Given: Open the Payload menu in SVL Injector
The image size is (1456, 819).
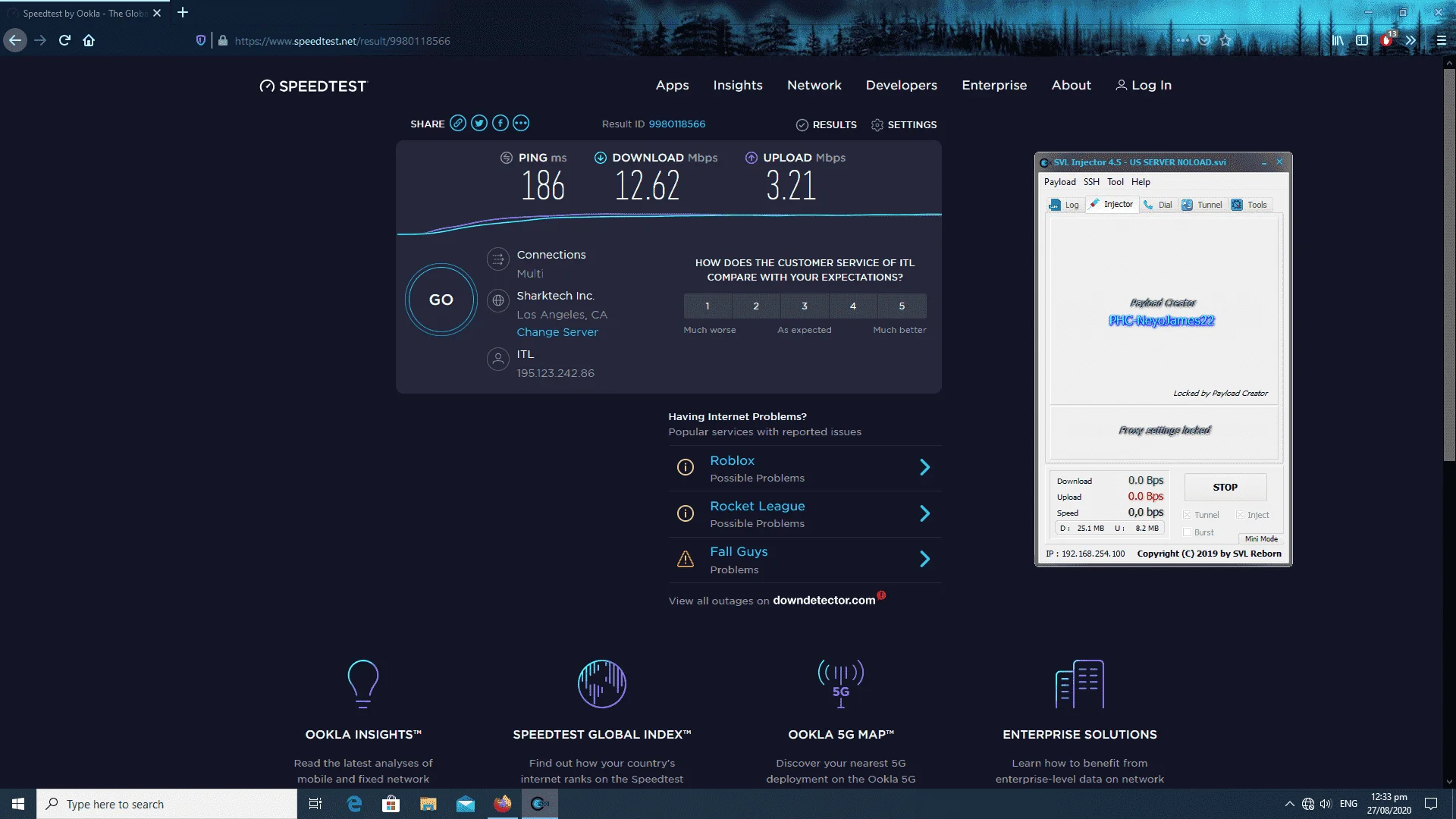Looking at the screenshot, I should 1060,182.
